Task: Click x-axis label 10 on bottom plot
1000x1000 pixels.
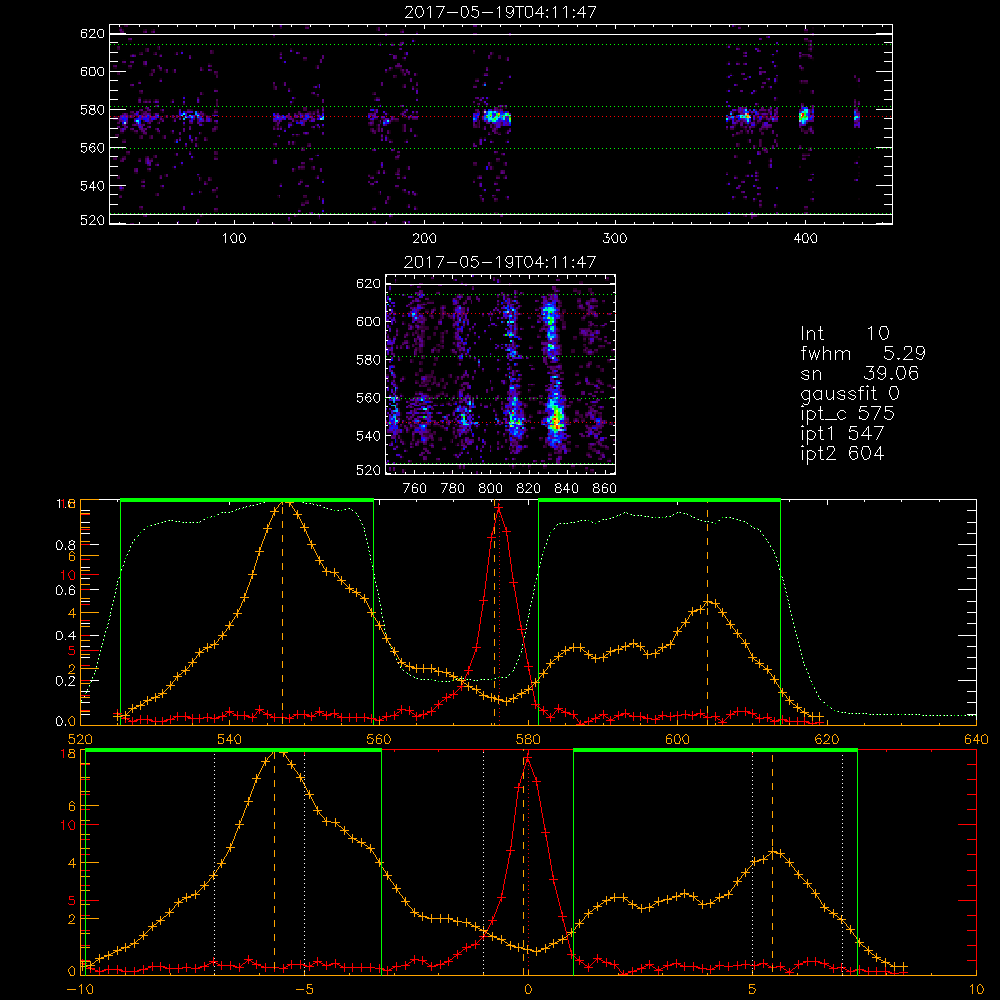Action: pyautogui.click(x=976, y=989)
